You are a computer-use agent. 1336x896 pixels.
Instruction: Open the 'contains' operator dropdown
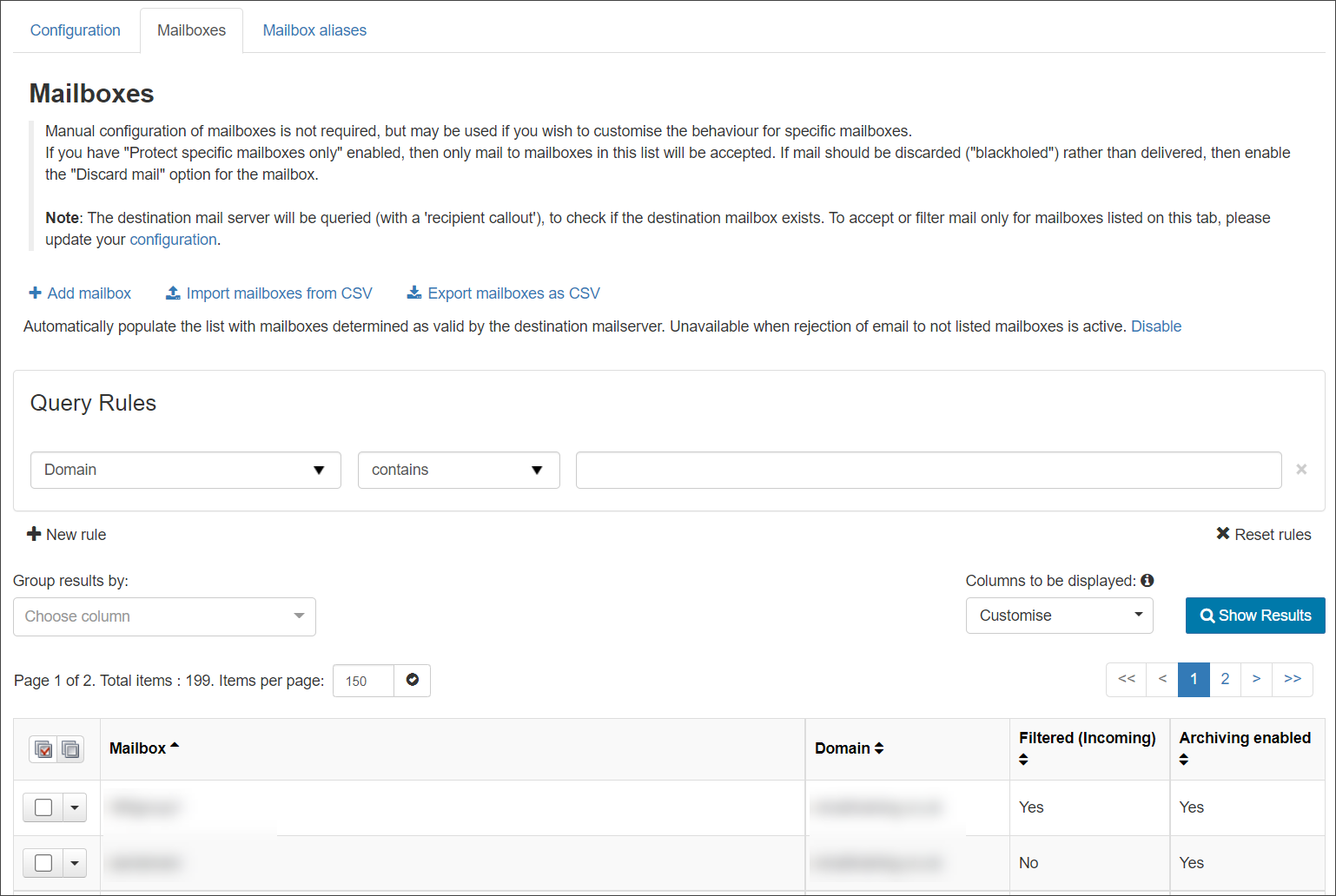click(x=458, y=471)
